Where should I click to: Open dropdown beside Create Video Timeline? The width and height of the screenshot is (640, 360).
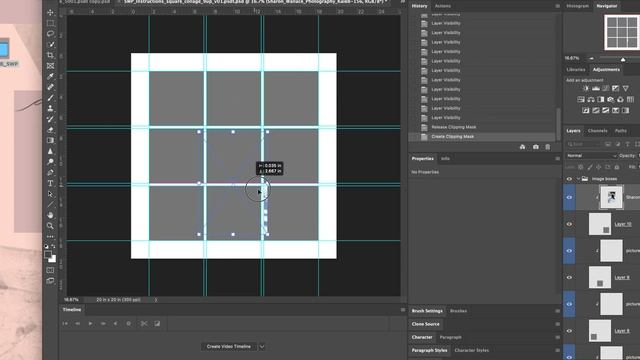tap(262, 347)
